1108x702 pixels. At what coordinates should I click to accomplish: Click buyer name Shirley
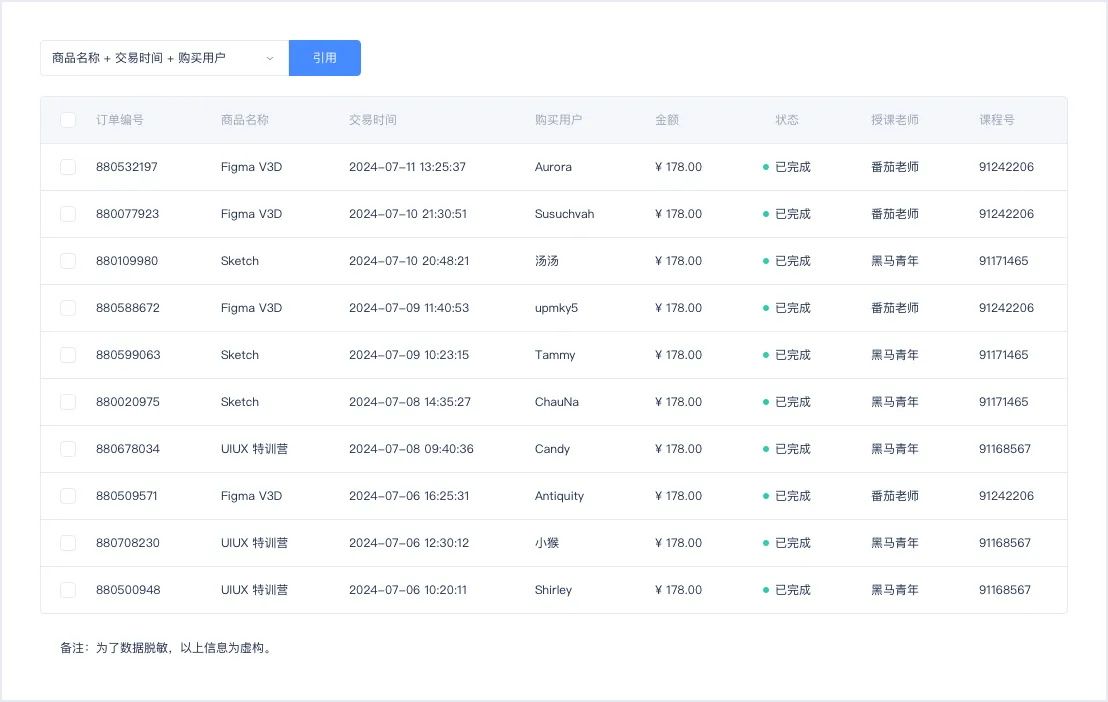click(x=553, y=590)
